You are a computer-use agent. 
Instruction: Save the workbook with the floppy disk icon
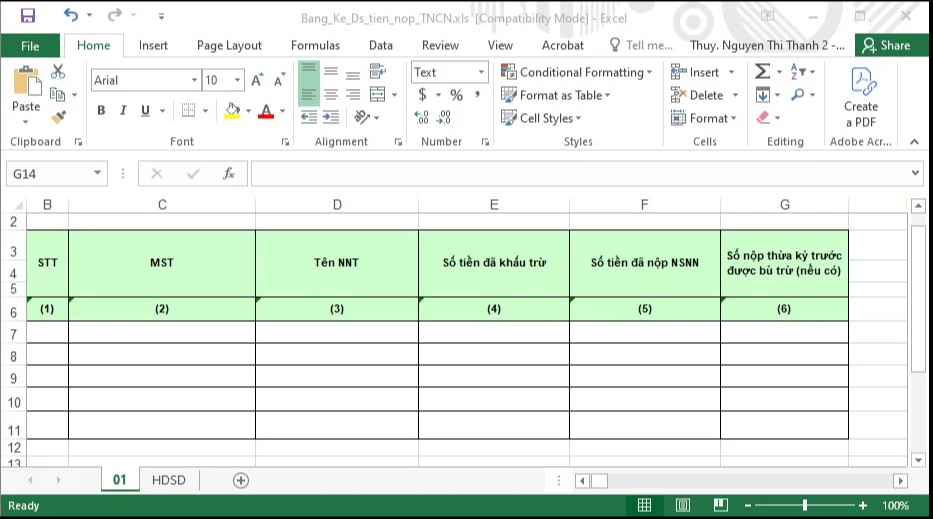tap(28, 16)
